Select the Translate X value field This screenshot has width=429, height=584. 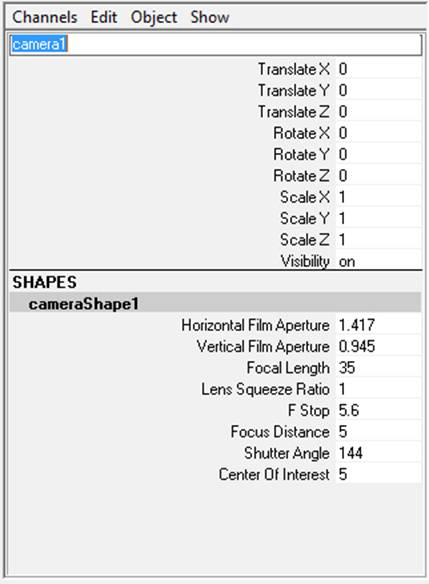(x=379, y=69)
